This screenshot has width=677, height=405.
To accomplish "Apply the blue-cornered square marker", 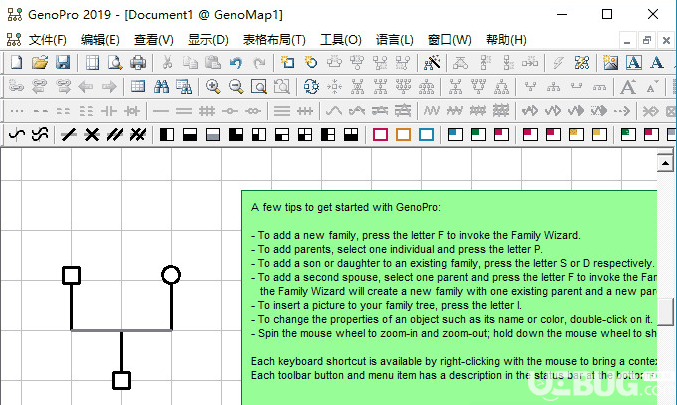I will click(455, 135).
